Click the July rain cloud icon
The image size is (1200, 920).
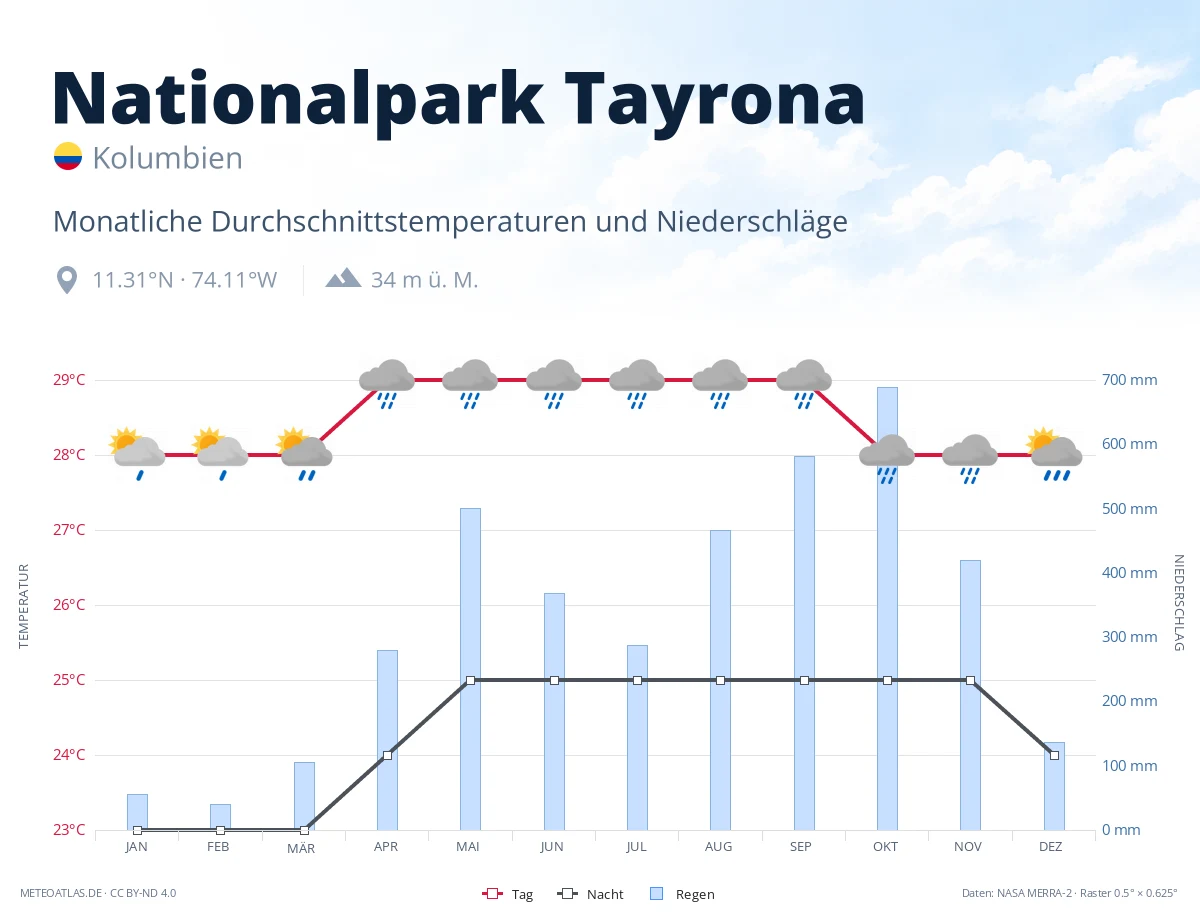point(637,385)
